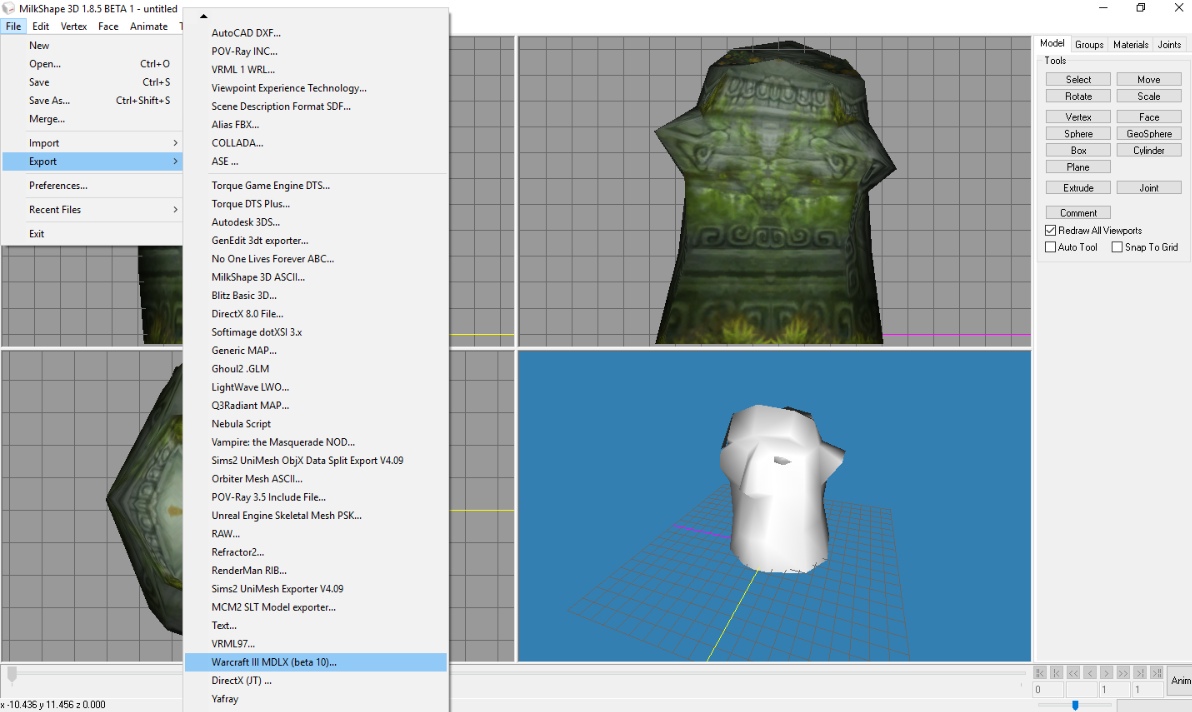This screenshot has height=712, width=1192.
Task: Click the Cylinder tool button
Action: tap(1149, 150)
